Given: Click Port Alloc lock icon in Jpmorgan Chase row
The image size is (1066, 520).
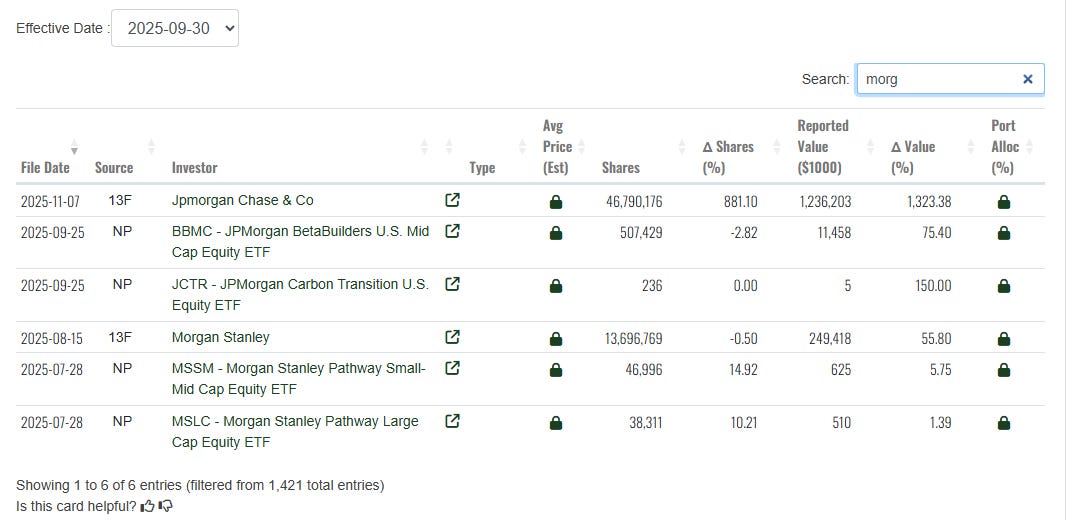Looking at the screenshot, I should tap(1003, 202).
